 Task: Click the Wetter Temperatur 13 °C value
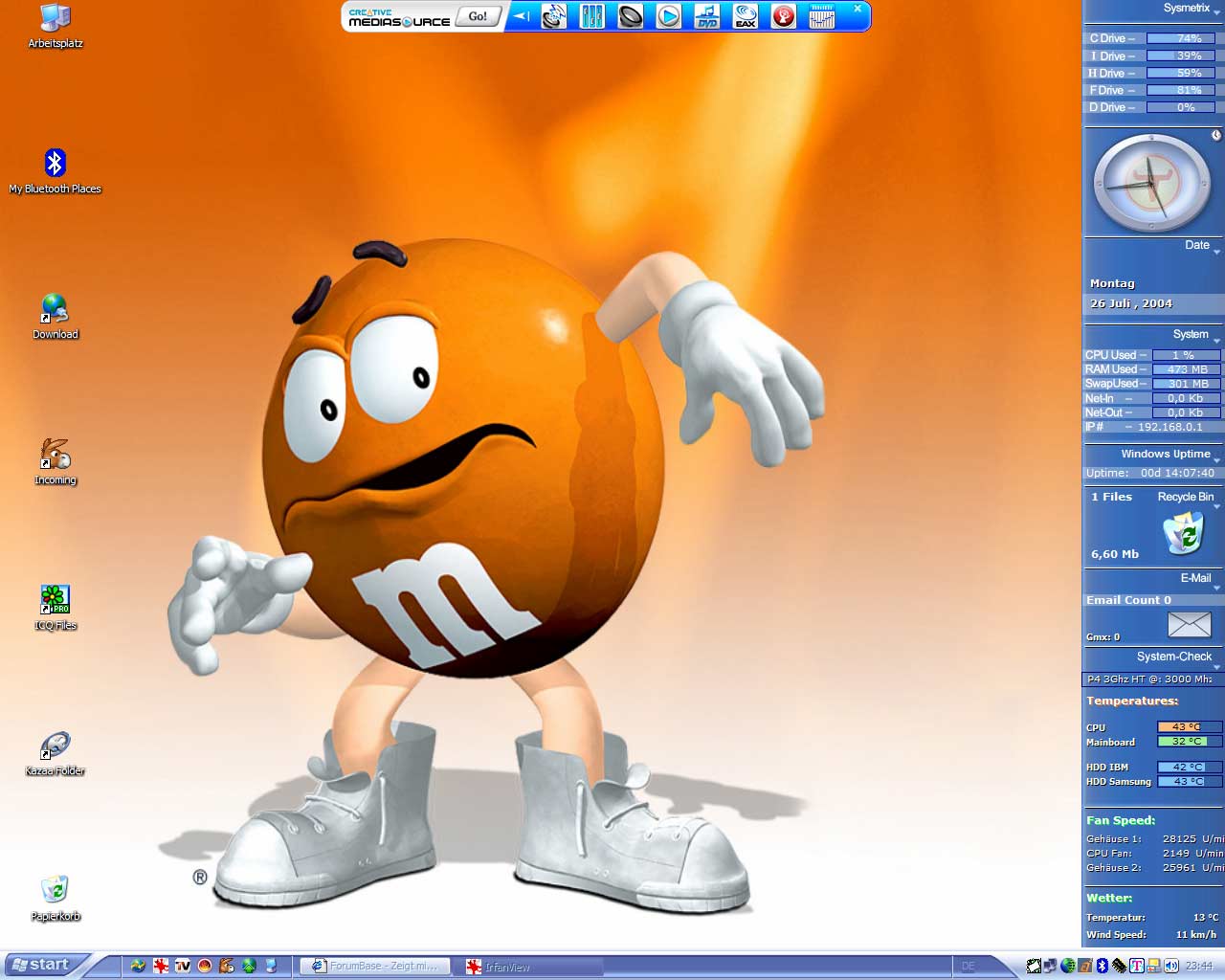click(x=1206, y=917)
